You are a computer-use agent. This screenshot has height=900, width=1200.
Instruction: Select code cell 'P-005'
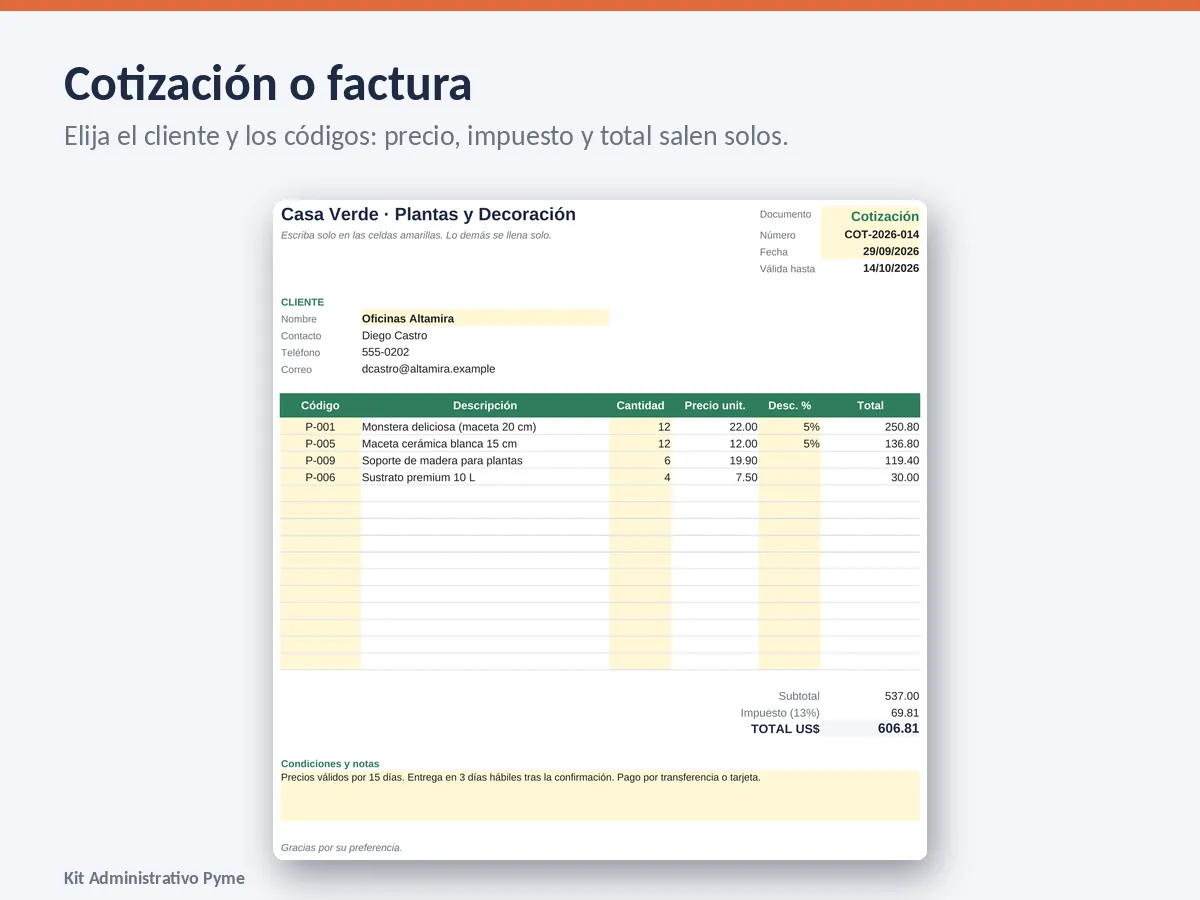click(x=320, y=444)
